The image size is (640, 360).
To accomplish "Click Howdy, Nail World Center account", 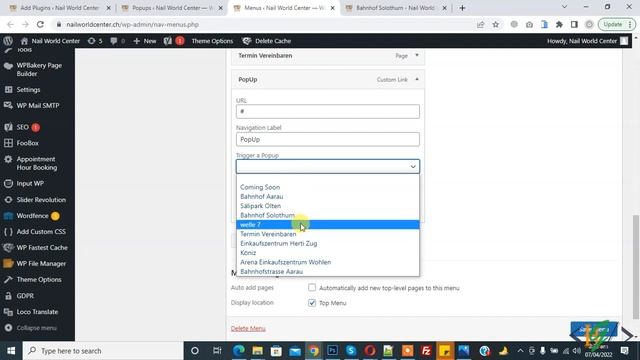I will coord(587,41).
